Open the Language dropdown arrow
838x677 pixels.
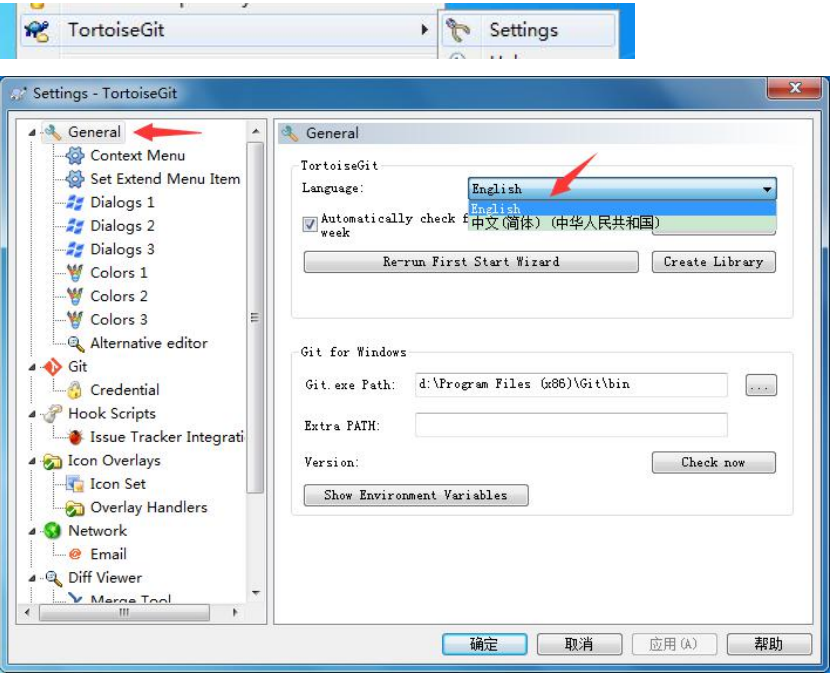767,189
